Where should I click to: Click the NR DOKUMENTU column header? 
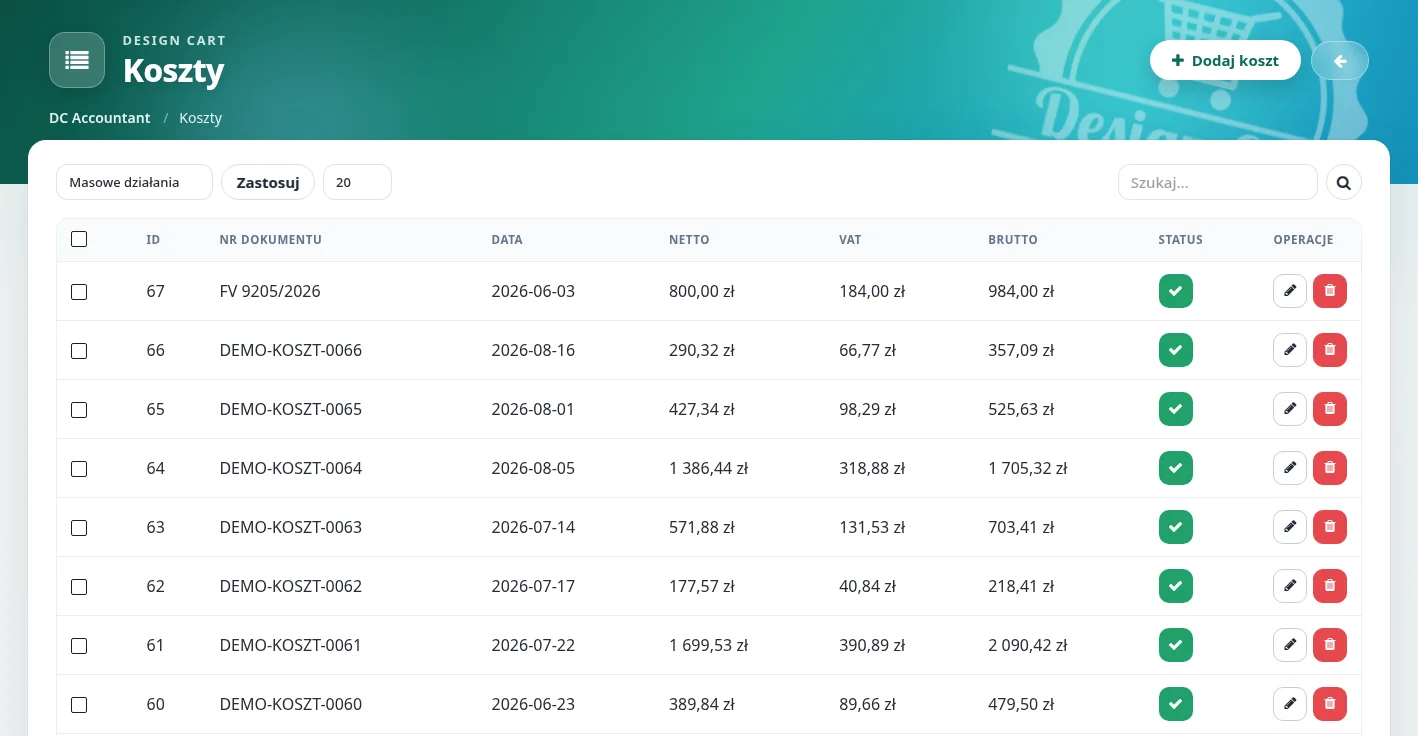click(270, 240)
